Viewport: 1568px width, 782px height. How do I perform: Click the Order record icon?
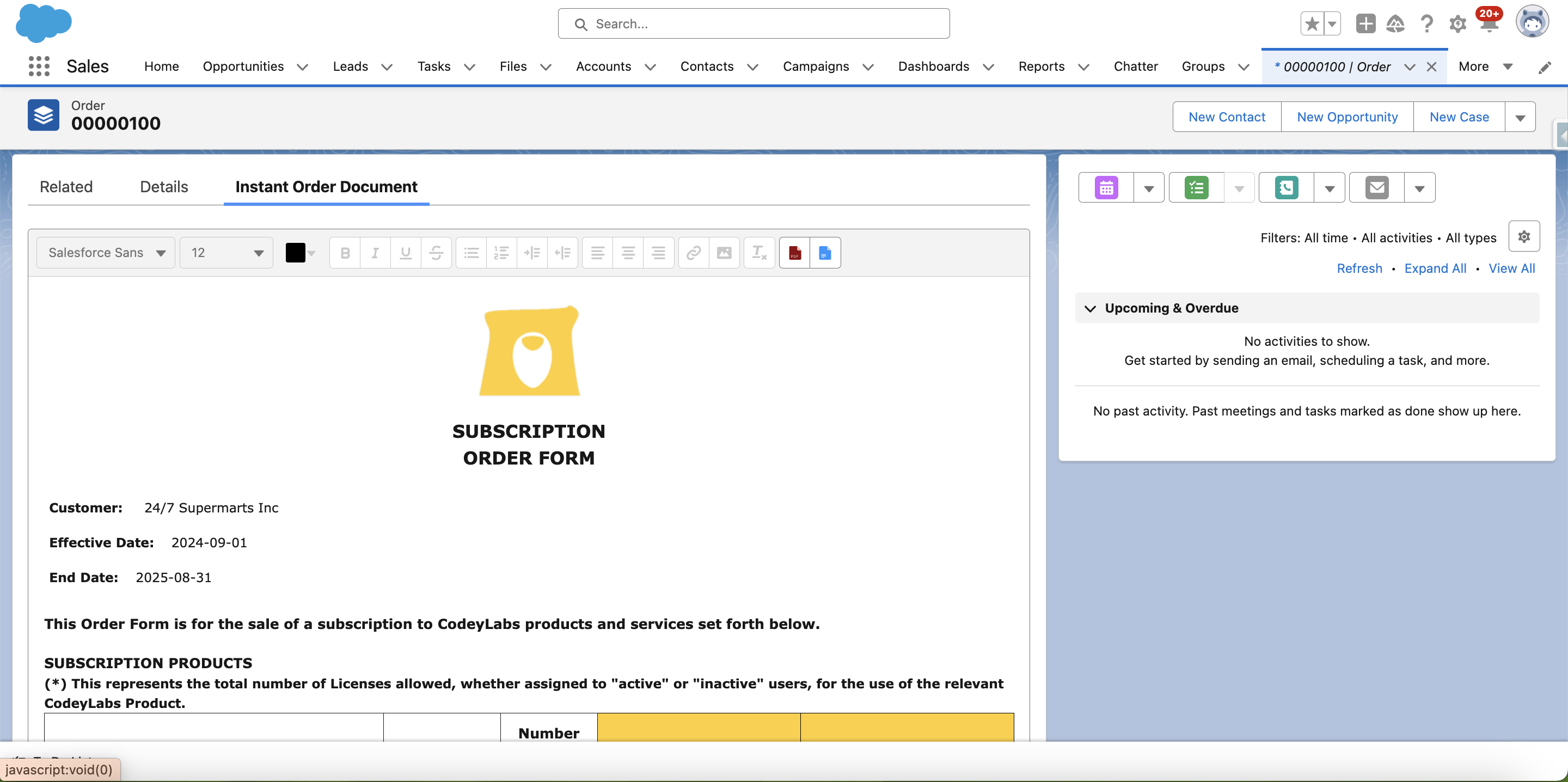tap(43, 115)
